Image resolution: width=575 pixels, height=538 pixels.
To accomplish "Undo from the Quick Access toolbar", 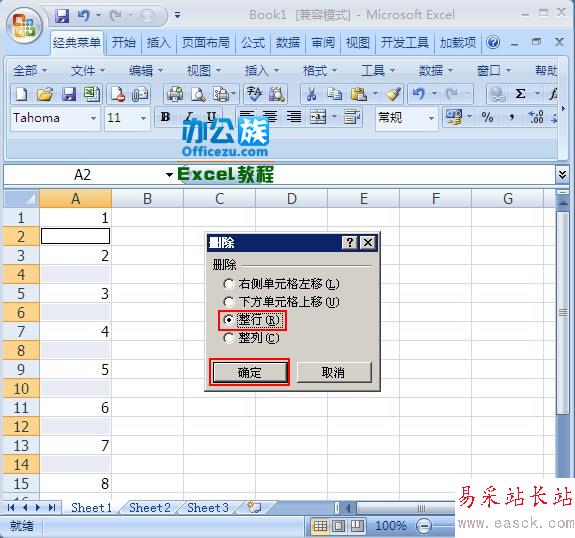I will (x=84, y=16).
